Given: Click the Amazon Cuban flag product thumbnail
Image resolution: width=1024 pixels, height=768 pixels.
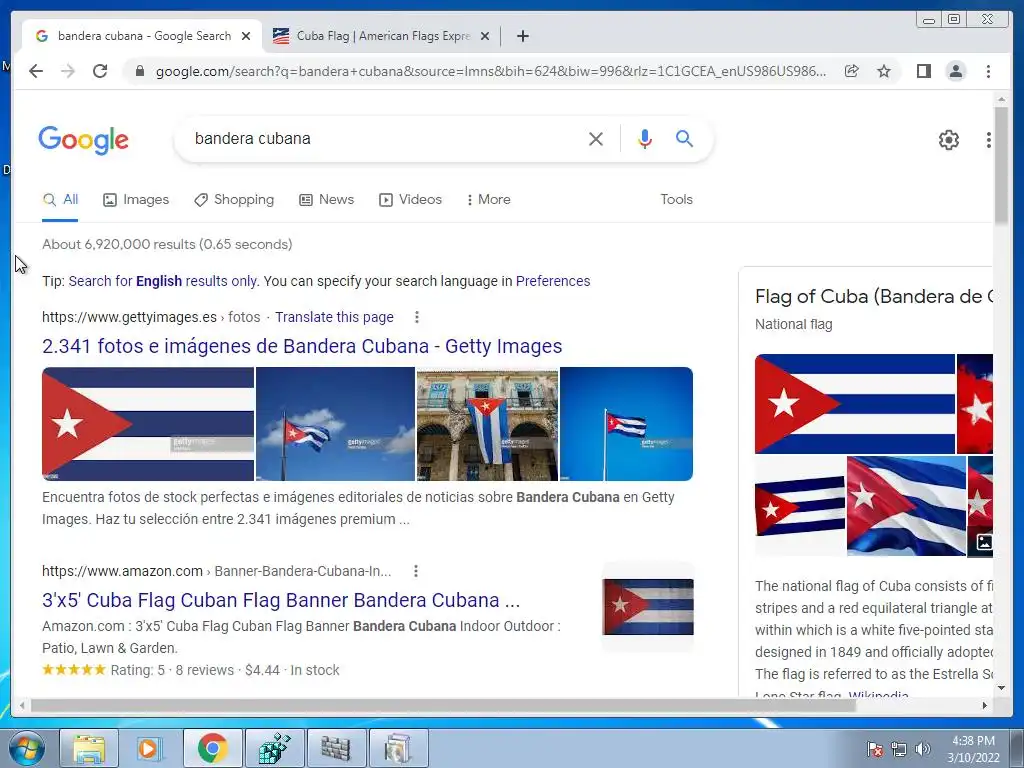Looking at the screenshot, I should [648, 607].
